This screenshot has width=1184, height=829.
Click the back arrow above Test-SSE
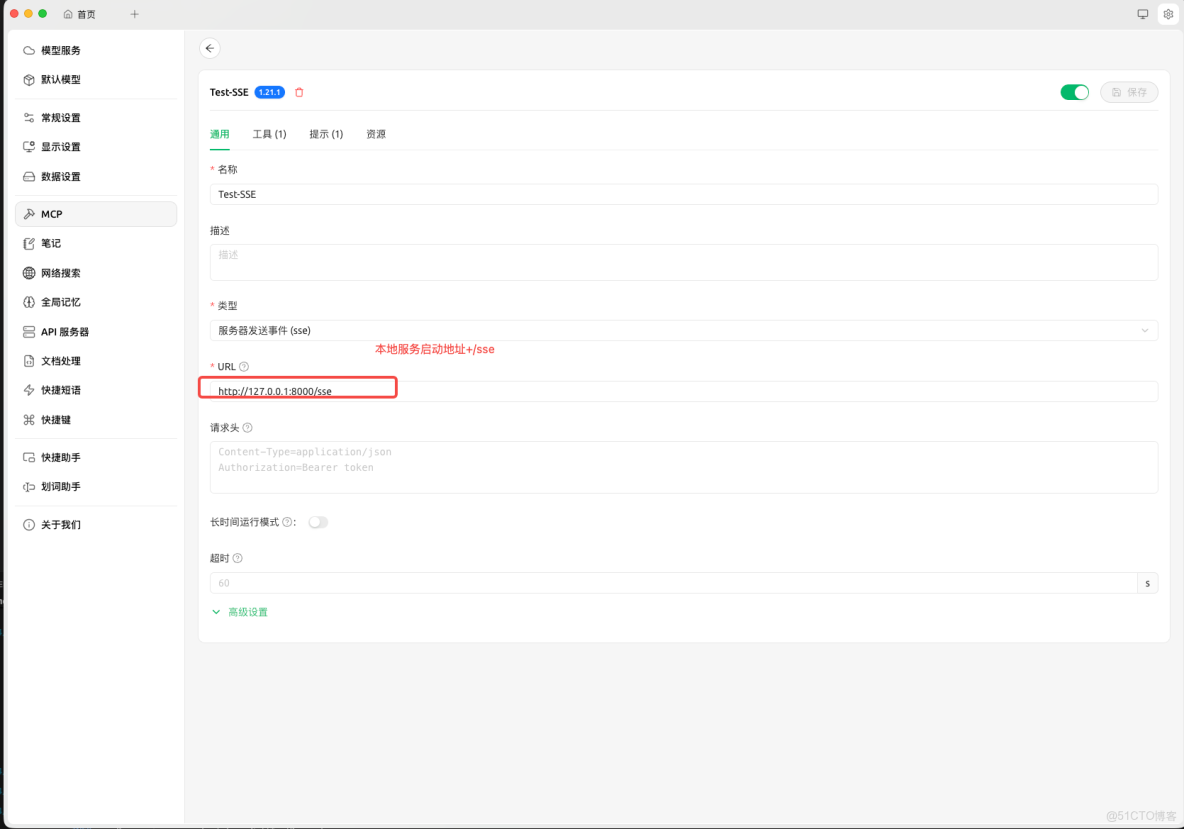click(x=210, y=47)
